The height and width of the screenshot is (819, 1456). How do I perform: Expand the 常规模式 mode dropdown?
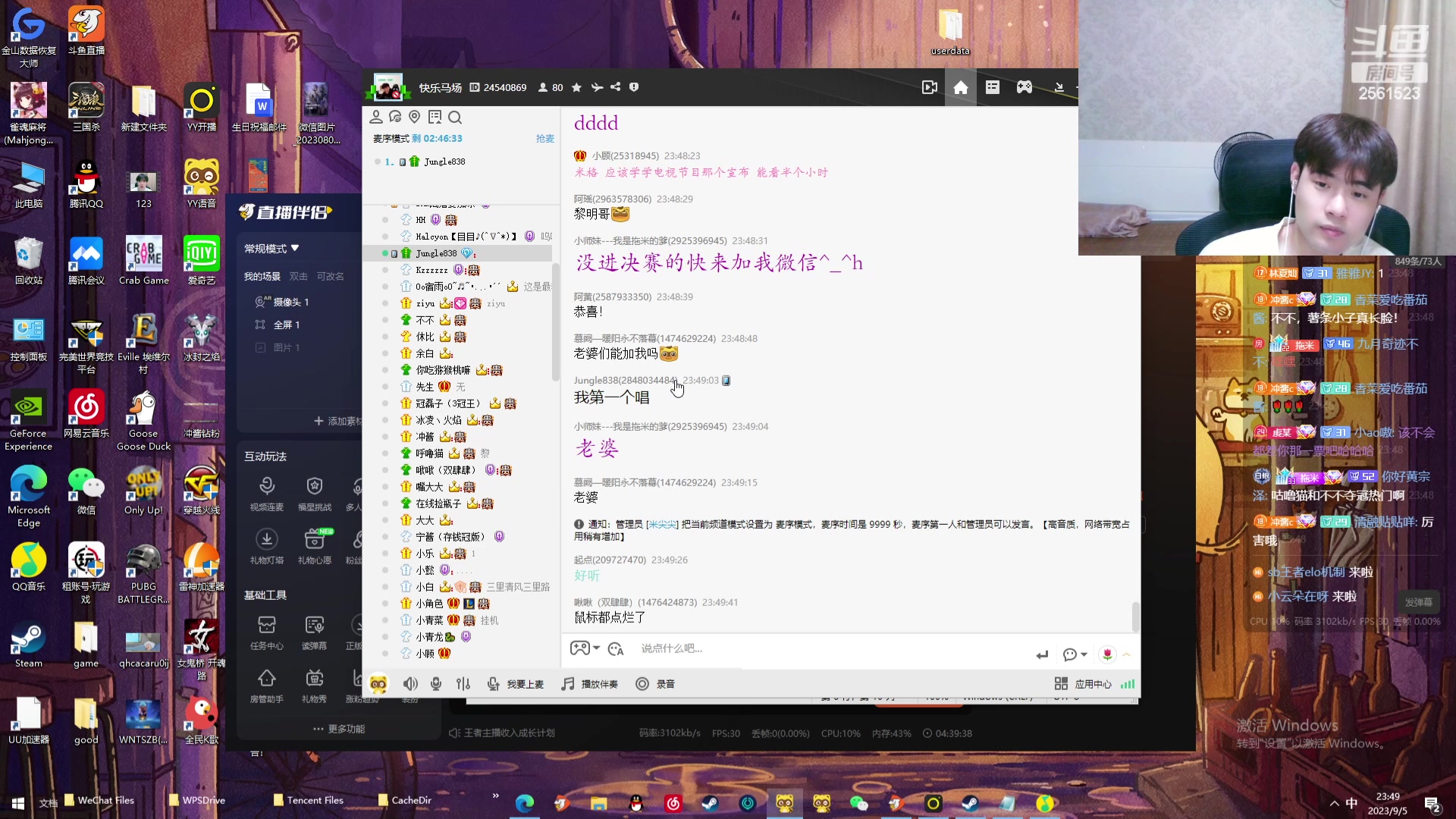(x=271, y=248)
